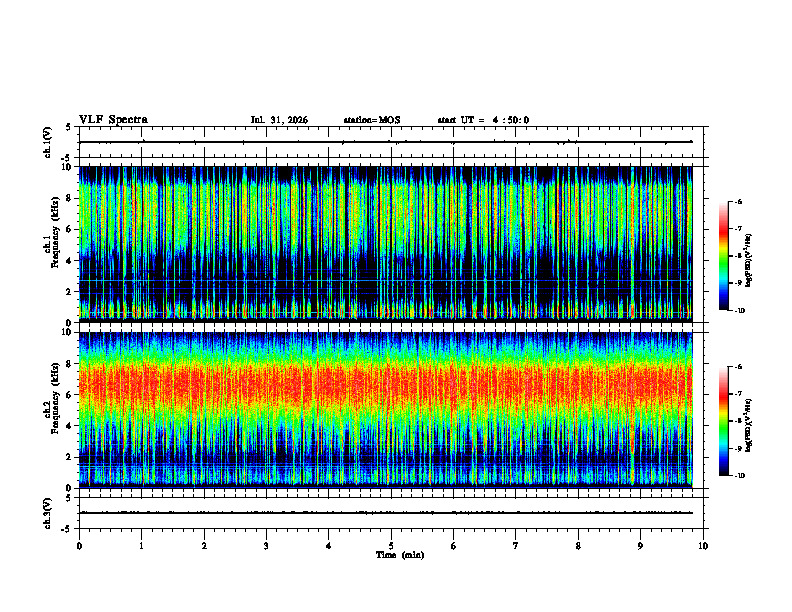Click the "-5" tick on ch.3(V) axis
Viewport: 792px width, 612px height.
(67, 529)
